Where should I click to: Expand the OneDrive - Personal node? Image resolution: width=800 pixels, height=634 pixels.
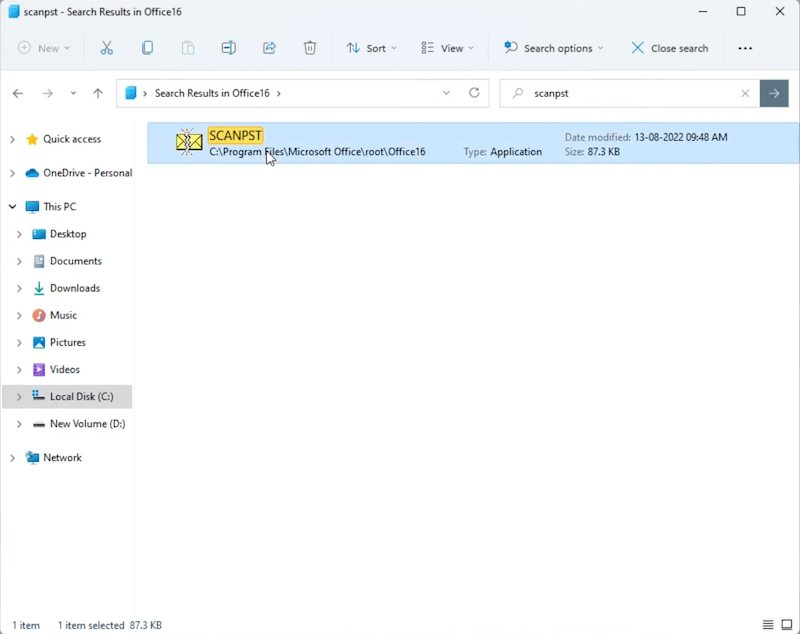(x=13, y=173)
